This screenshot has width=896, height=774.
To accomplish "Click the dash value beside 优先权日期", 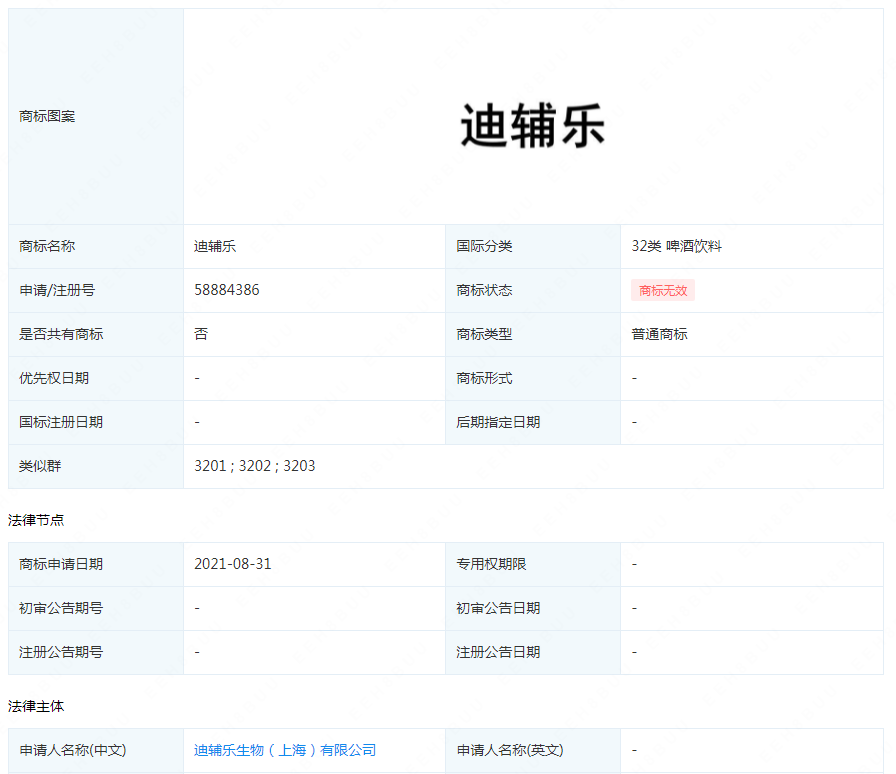I will point(197,378).
